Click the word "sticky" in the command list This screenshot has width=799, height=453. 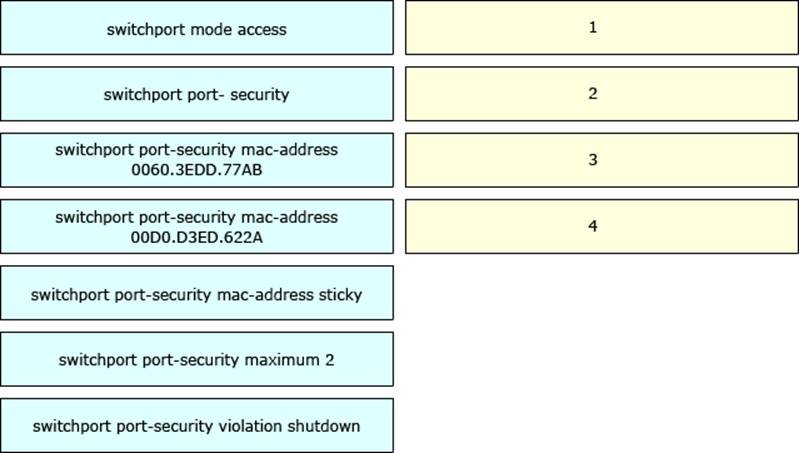339,294
